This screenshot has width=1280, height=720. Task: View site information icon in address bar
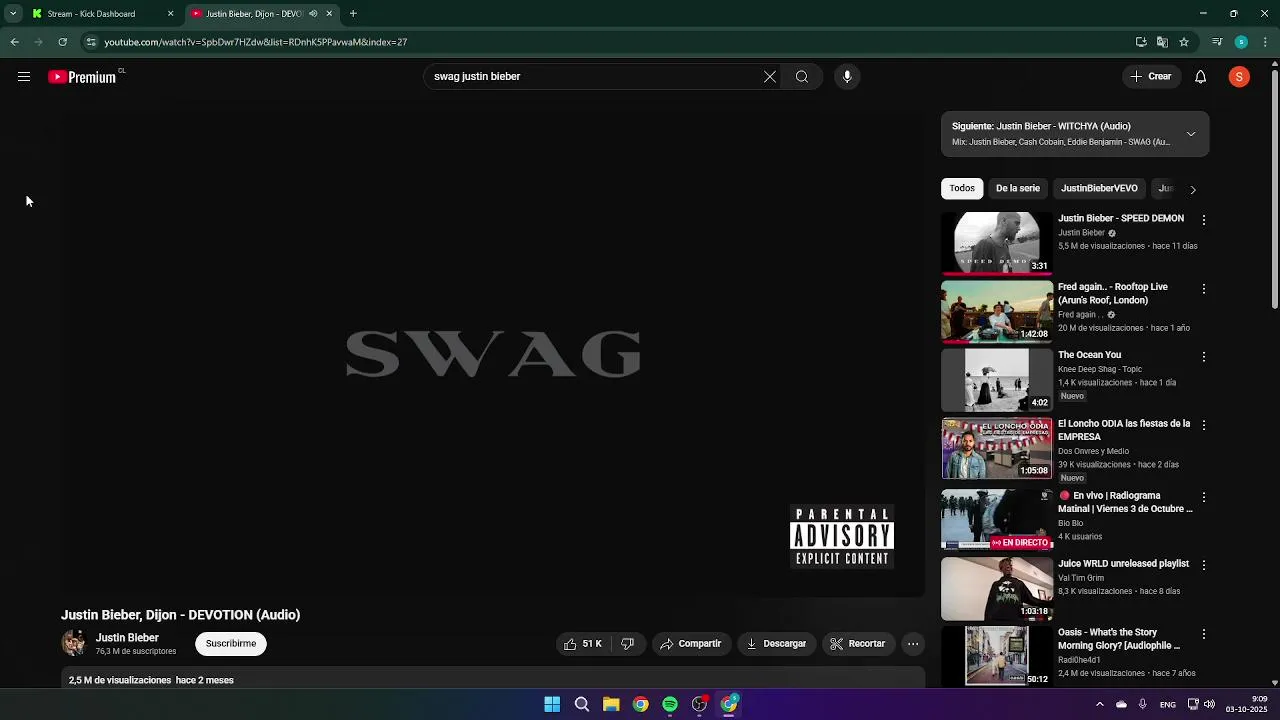tap(91, 42)
